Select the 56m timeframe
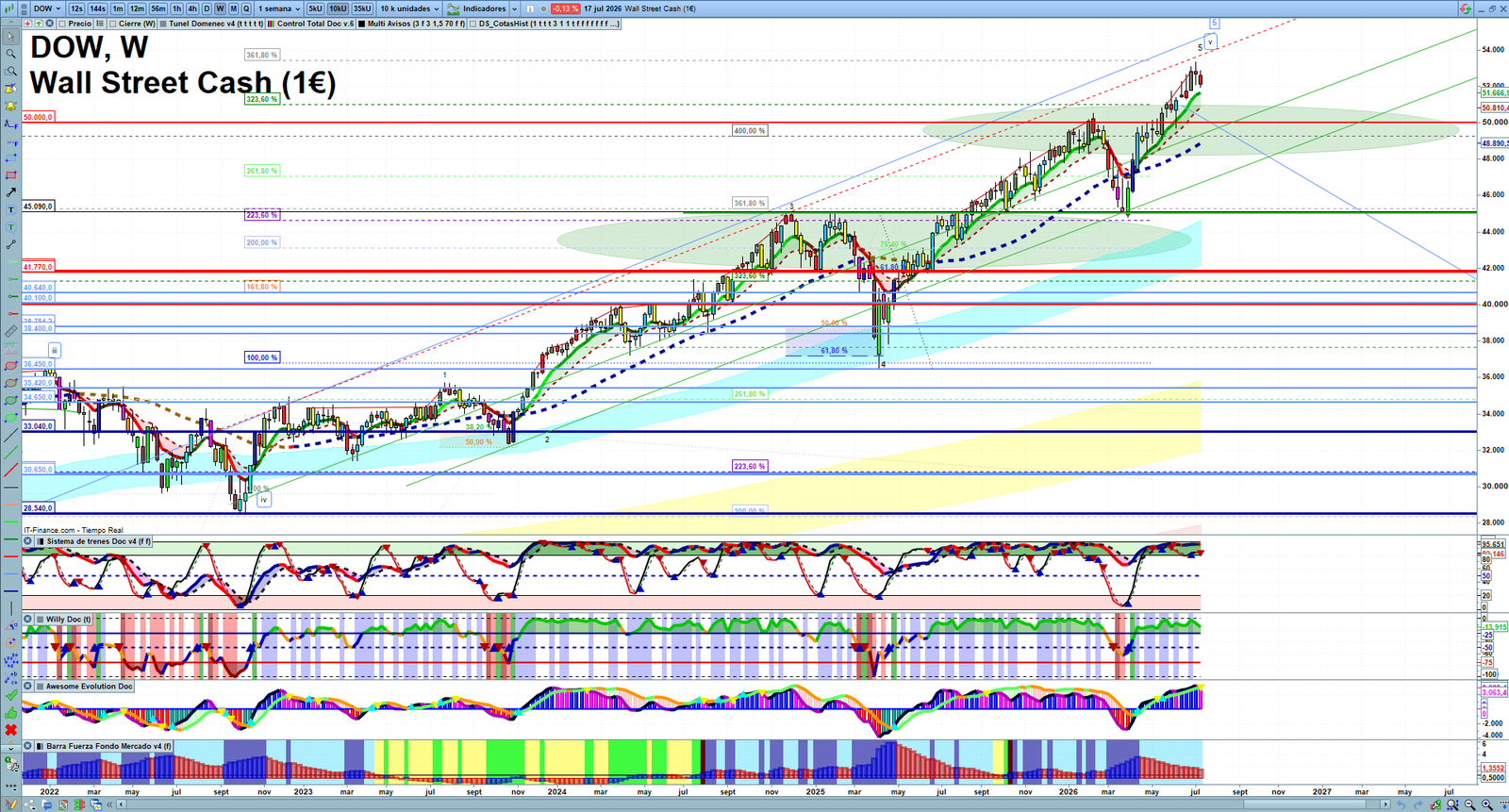Viewport: 1509px width, 812px height. coord(158,8)
